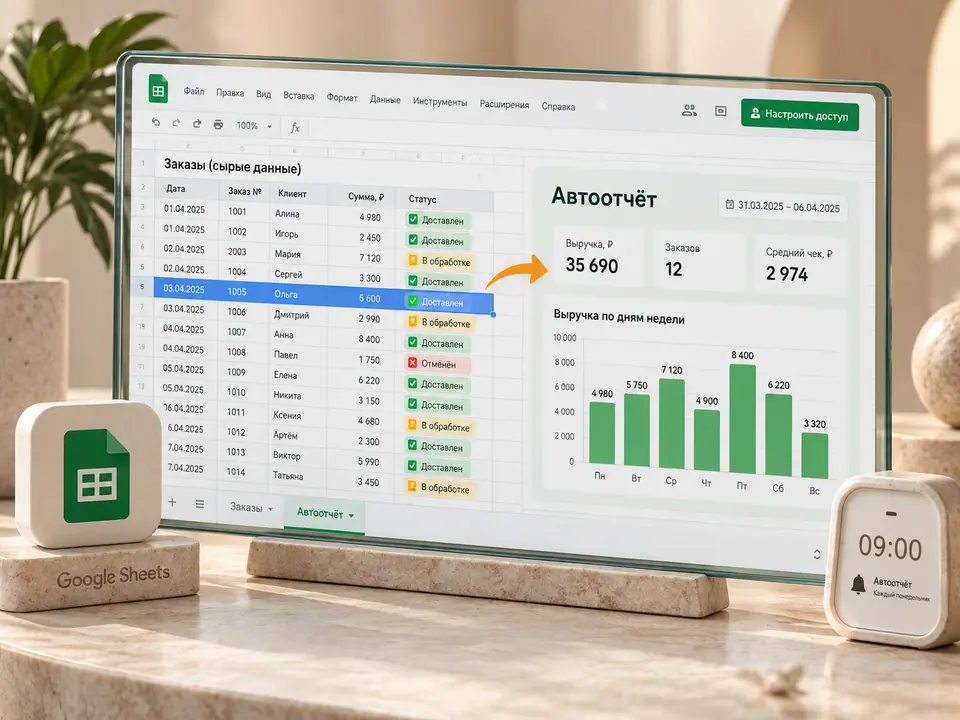Click the undo arrow in toolbar

[156, 122]
